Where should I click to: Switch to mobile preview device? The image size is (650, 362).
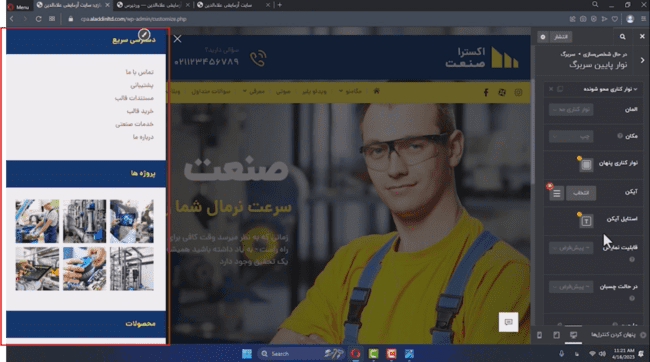[539, 335]
